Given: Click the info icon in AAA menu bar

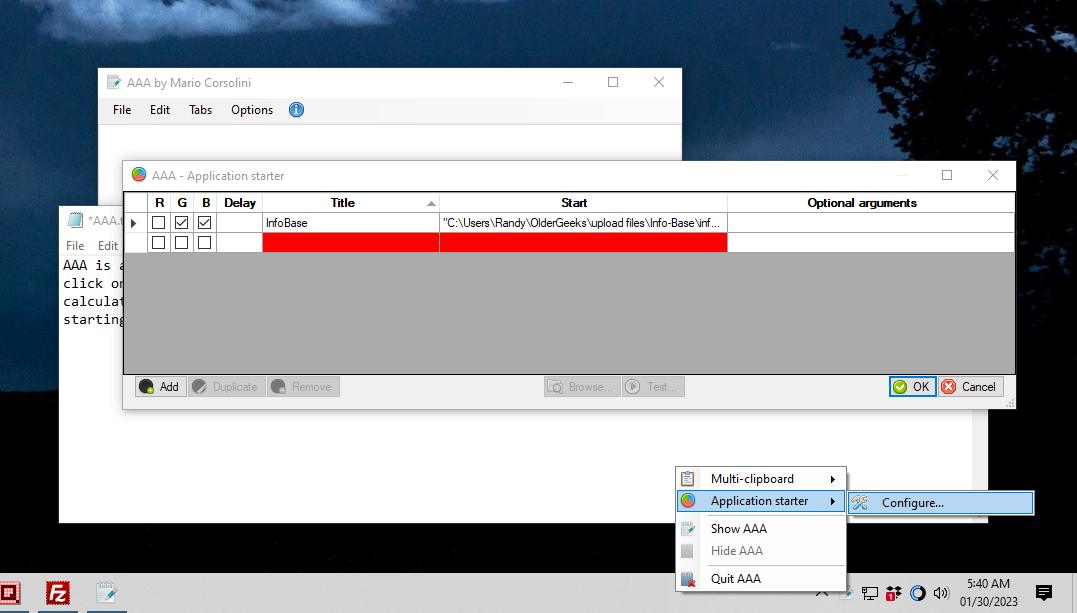Looking at the screenshot, I should pyautogui.click(x=296, y=110).
